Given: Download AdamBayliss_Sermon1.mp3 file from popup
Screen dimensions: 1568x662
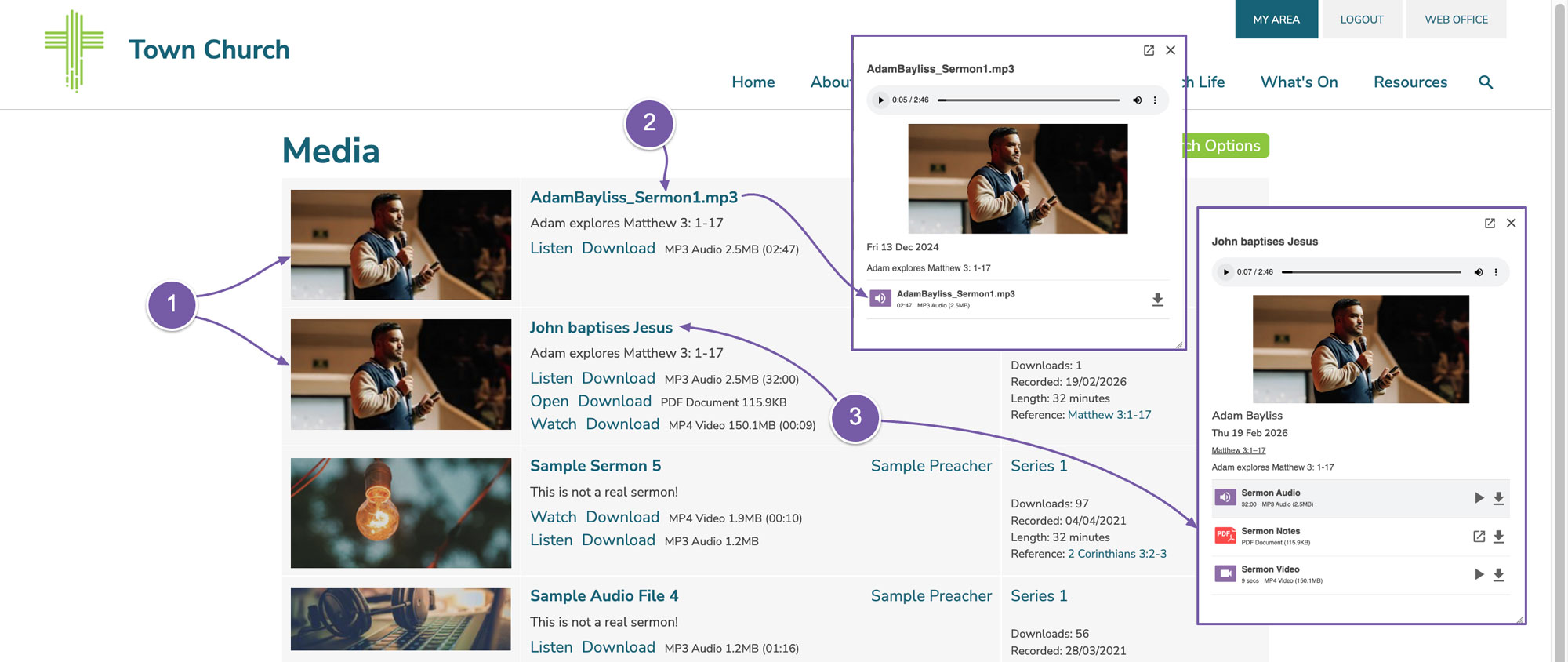Looking at the screenshot, I should point(1157,300).
